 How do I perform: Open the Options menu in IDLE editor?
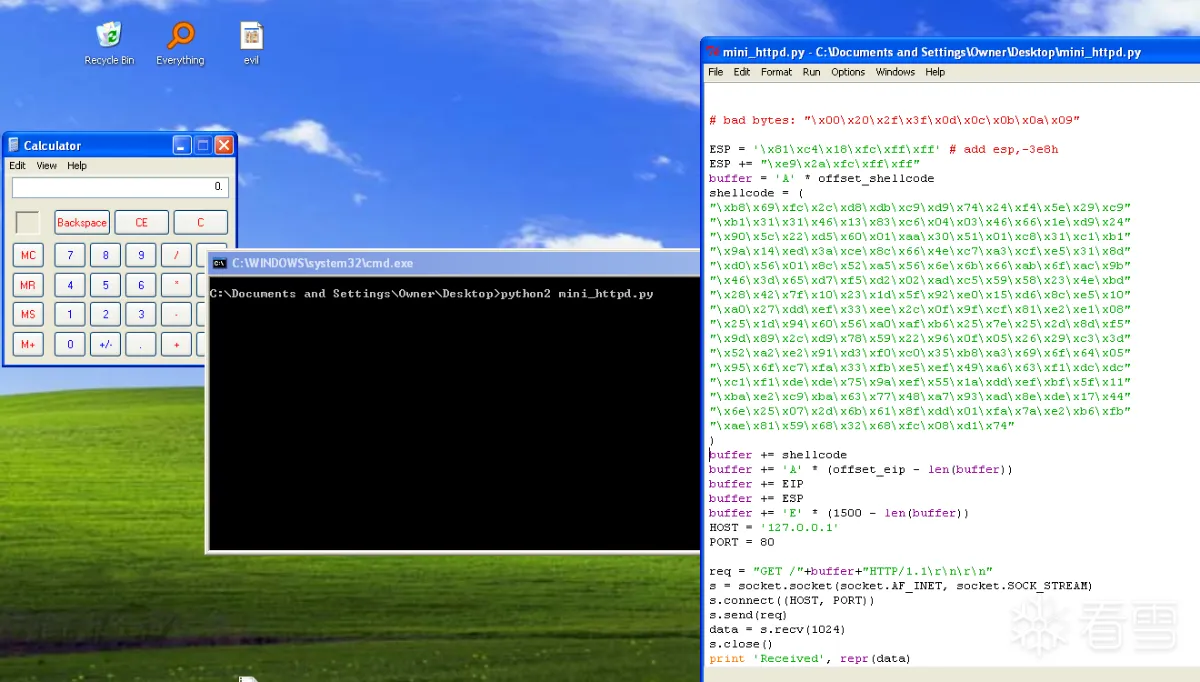[x=848, y=72]
